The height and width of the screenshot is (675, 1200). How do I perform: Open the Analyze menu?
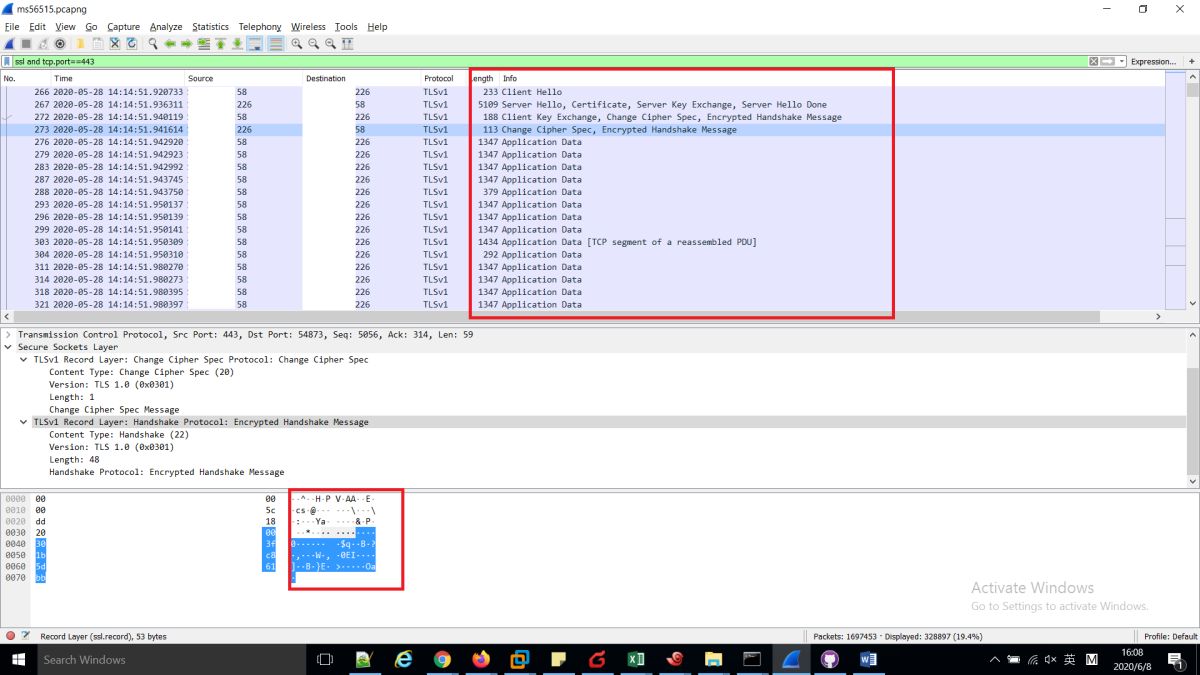166,27
